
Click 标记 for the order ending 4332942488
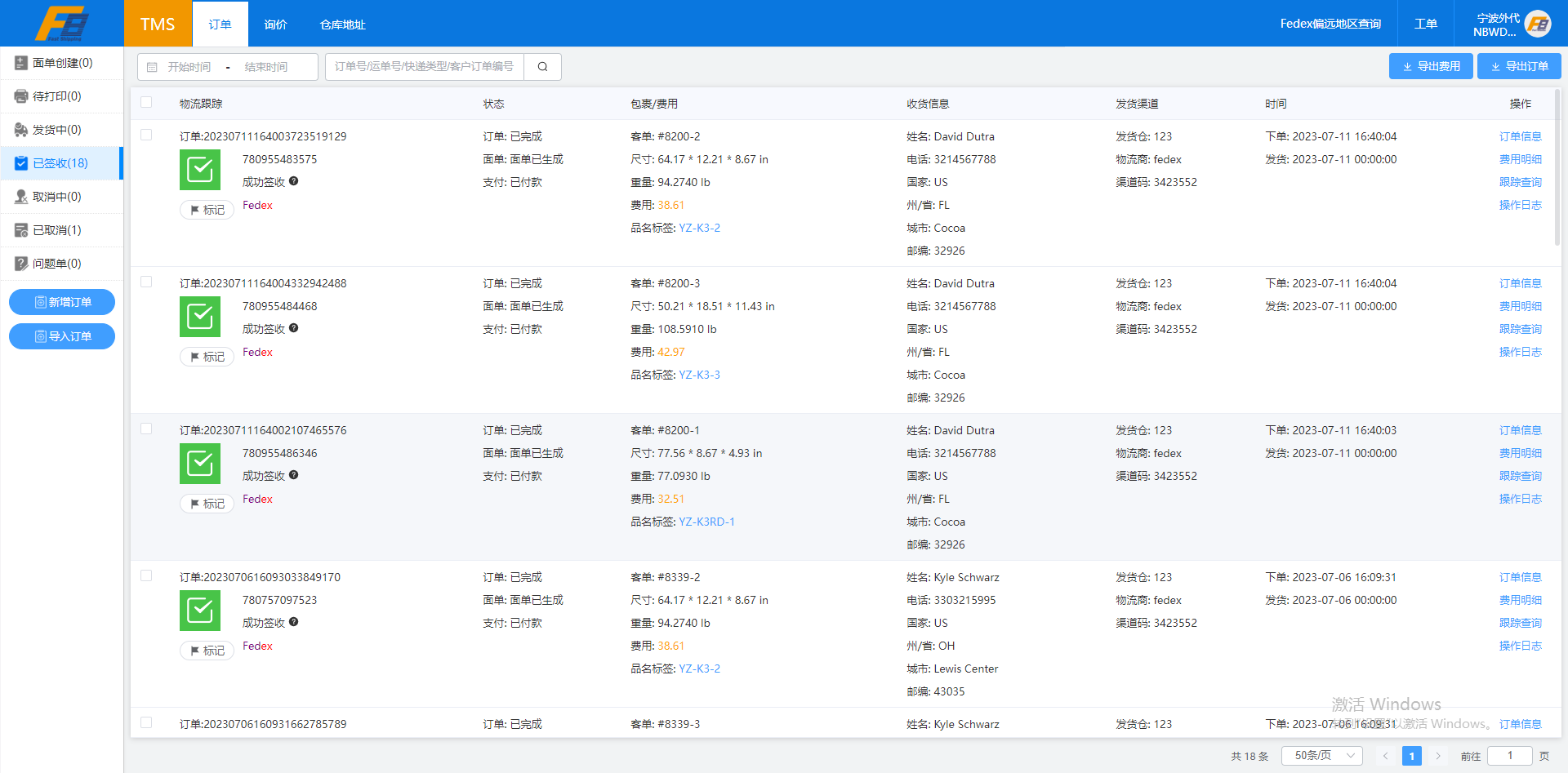207,357
